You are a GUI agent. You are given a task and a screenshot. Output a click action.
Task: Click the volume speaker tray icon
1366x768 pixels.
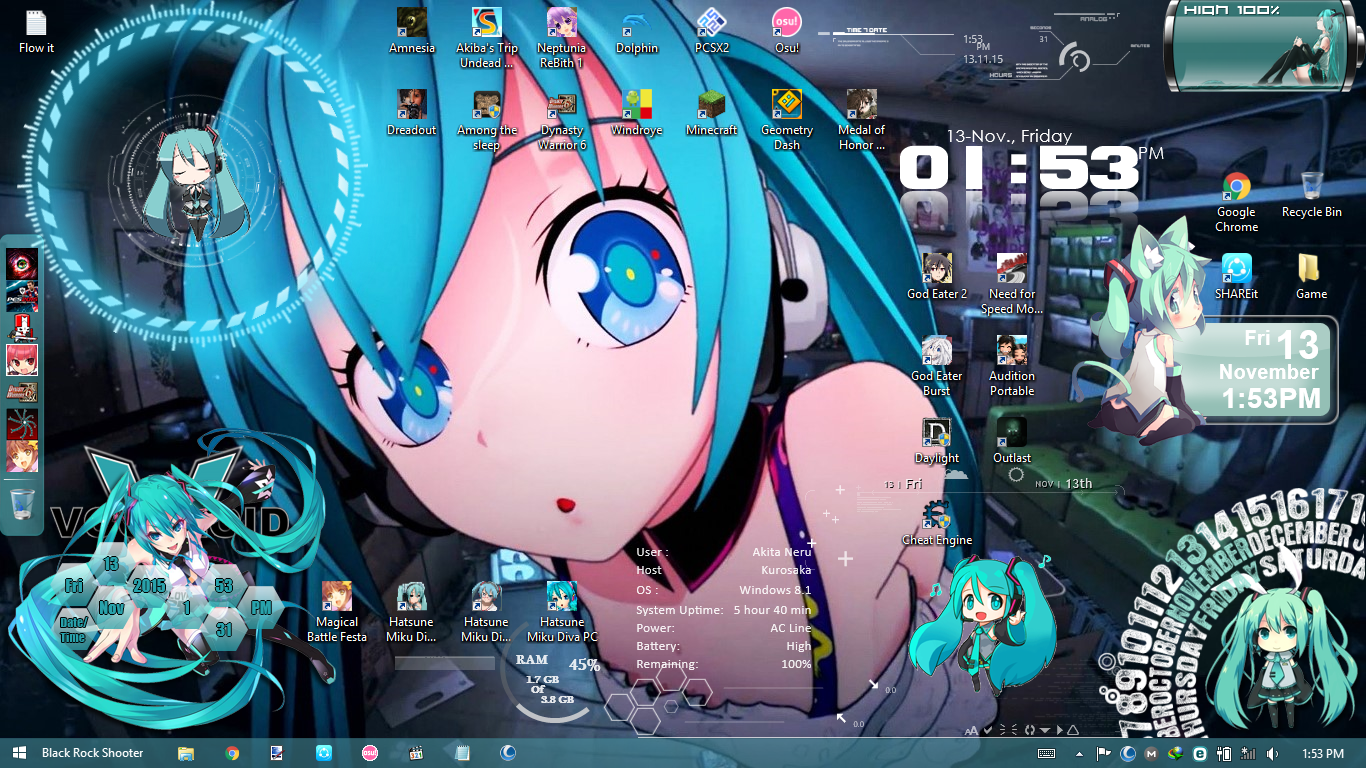pos(1272,753)
